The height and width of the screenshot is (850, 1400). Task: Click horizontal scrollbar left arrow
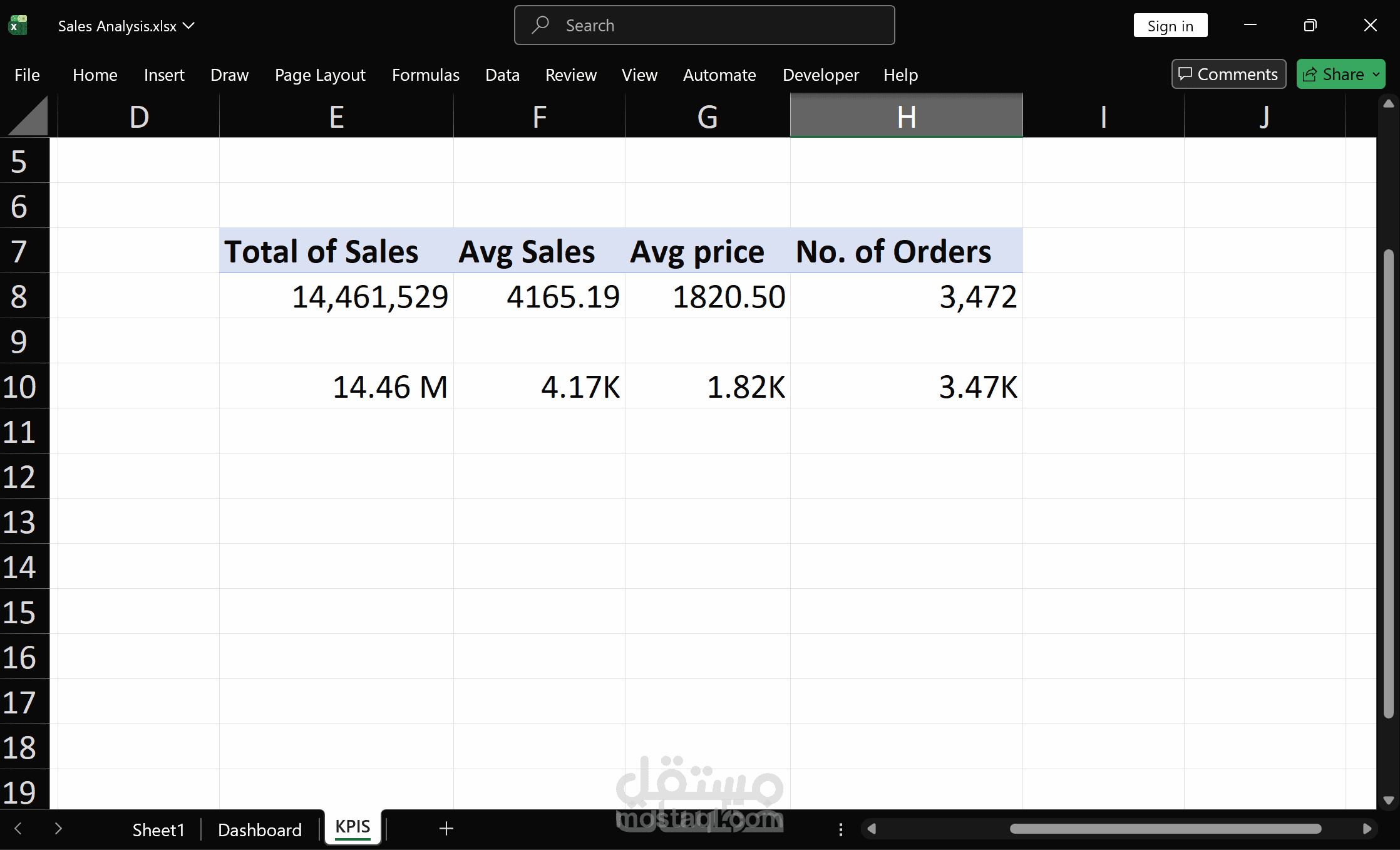[871, 829]
